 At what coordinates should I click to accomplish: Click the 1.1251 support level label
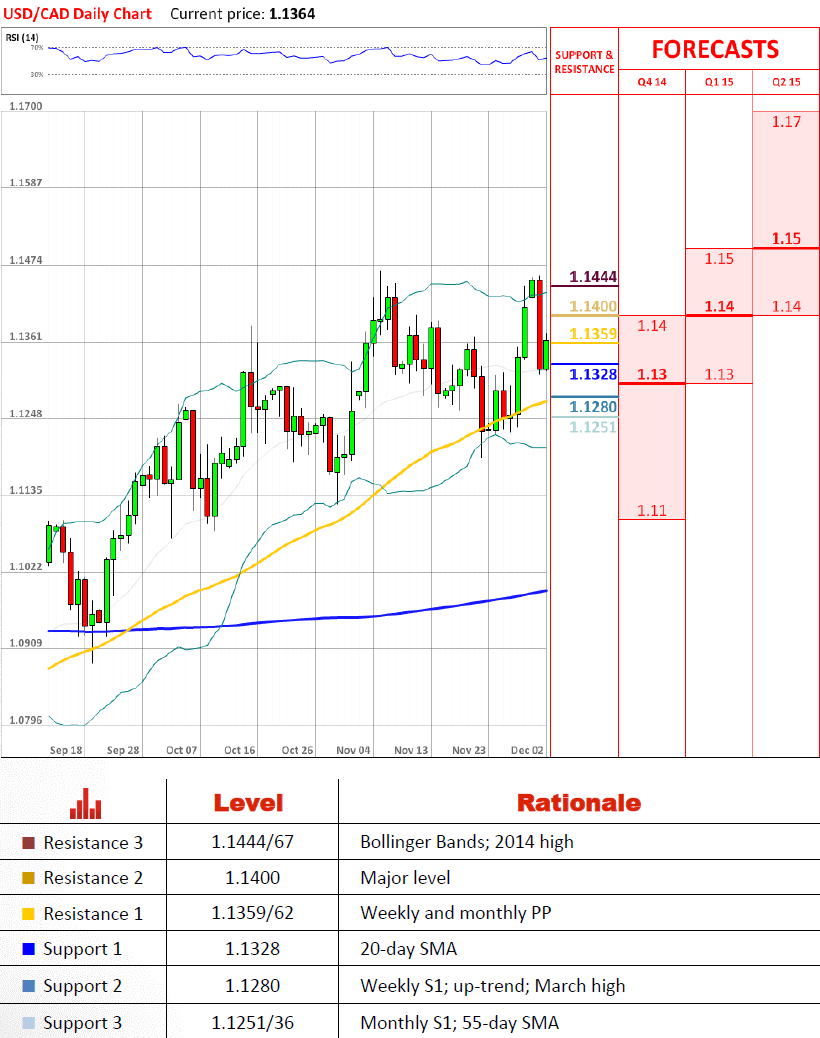(x=593, y=427)
